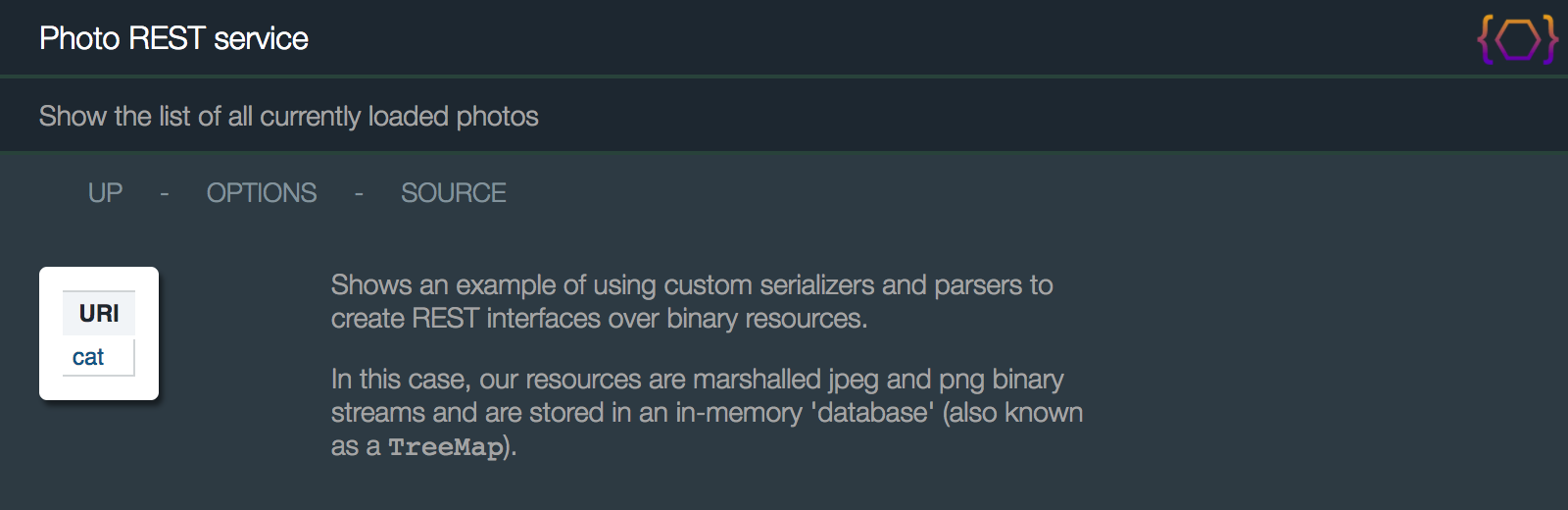Viewport: 1568px width, 510px height.
Task: Click the loaded photos description subtitle
Action: click(x=289, y=117)
